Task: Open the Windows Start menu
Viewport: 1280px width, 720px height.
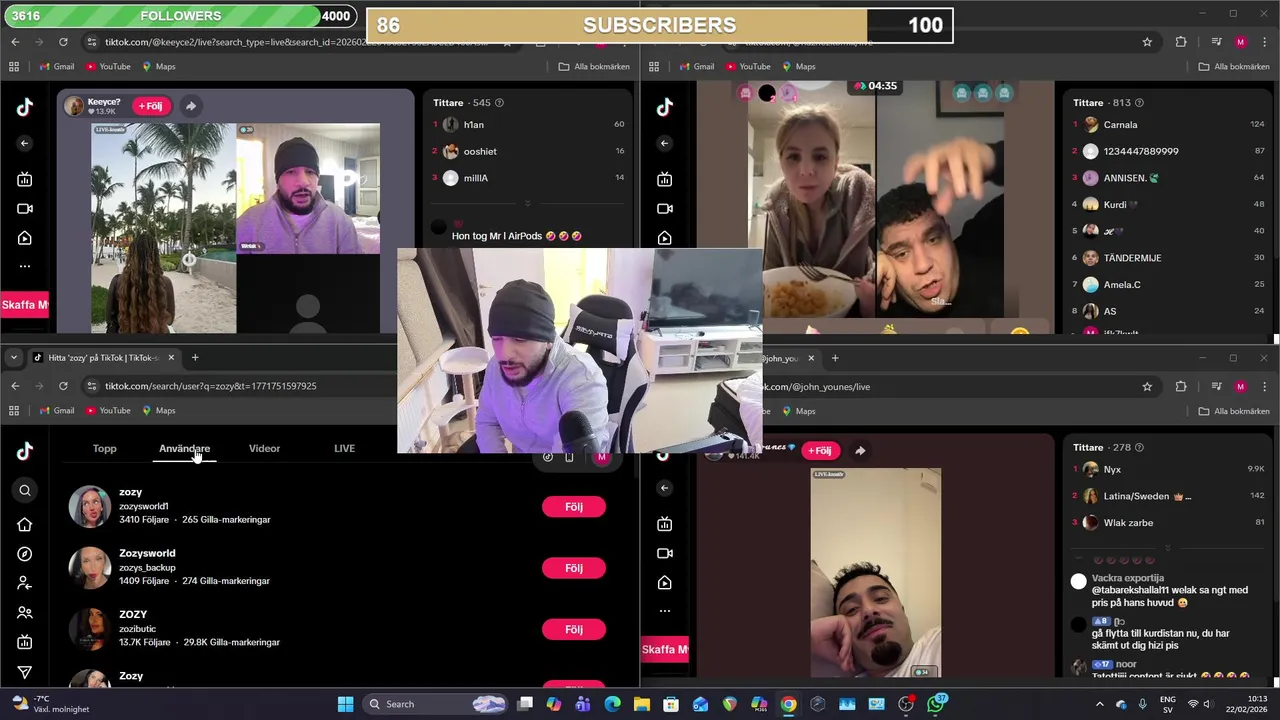Action: click(345, 704)
